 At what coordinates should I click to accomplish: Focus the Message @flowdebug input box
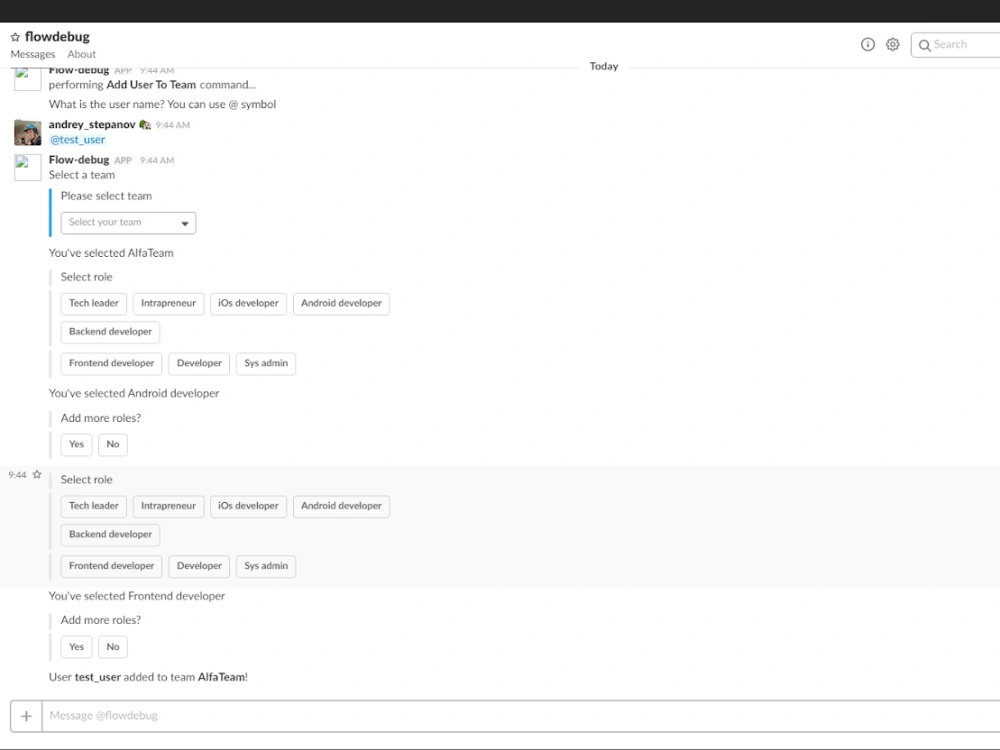(x=520, y=716)
